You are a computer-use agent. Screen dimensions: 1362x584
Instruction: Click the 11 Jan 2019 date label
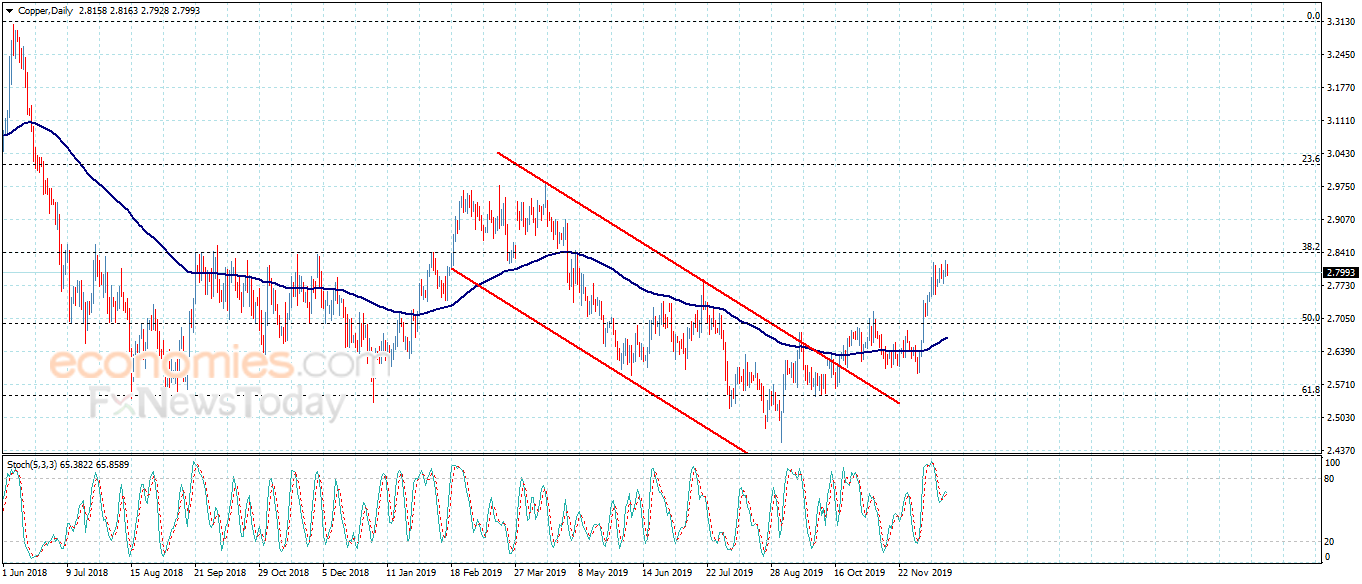coord(410,573)
